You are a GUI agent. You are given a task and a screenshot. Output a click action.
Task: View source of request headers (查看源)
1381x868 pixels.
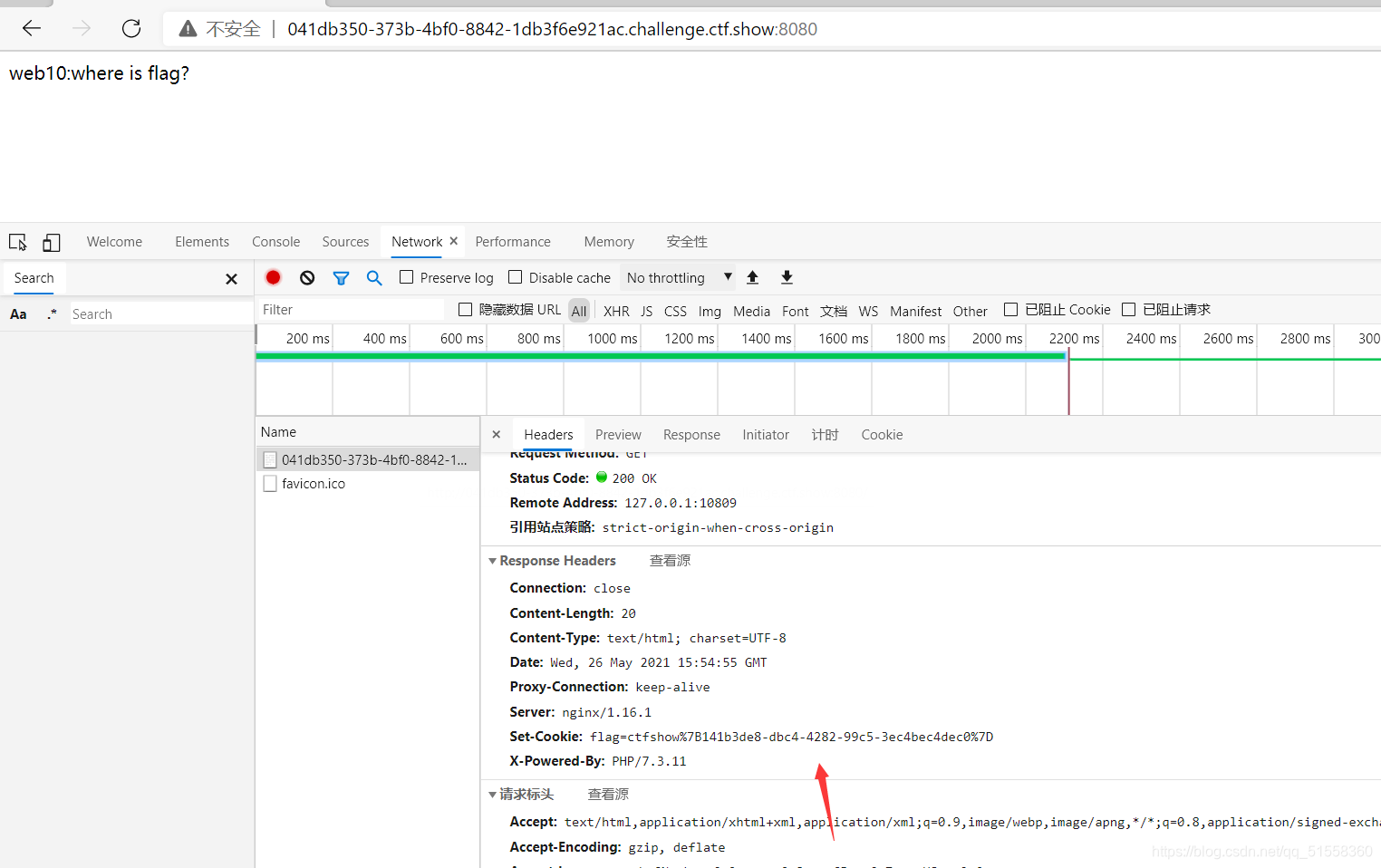pyautogui.click(x=608, y=795)
